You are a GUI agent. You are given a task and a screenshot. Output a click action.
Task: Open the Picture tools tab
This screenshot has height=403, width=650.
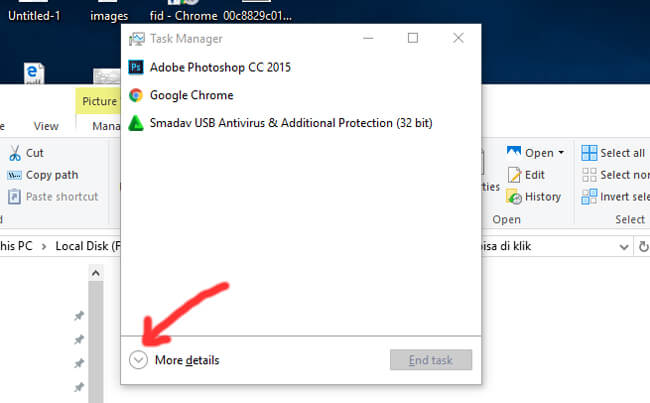coord(99,101)
